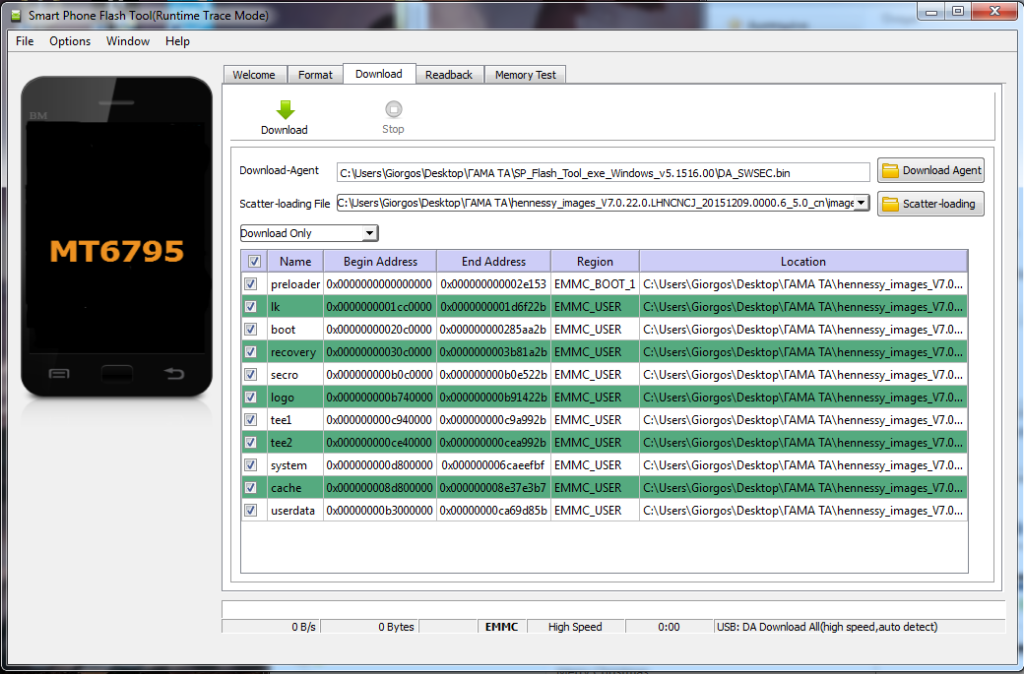Click the lk name cell
Screen dimensions: 1024x674
pos(295,306)
